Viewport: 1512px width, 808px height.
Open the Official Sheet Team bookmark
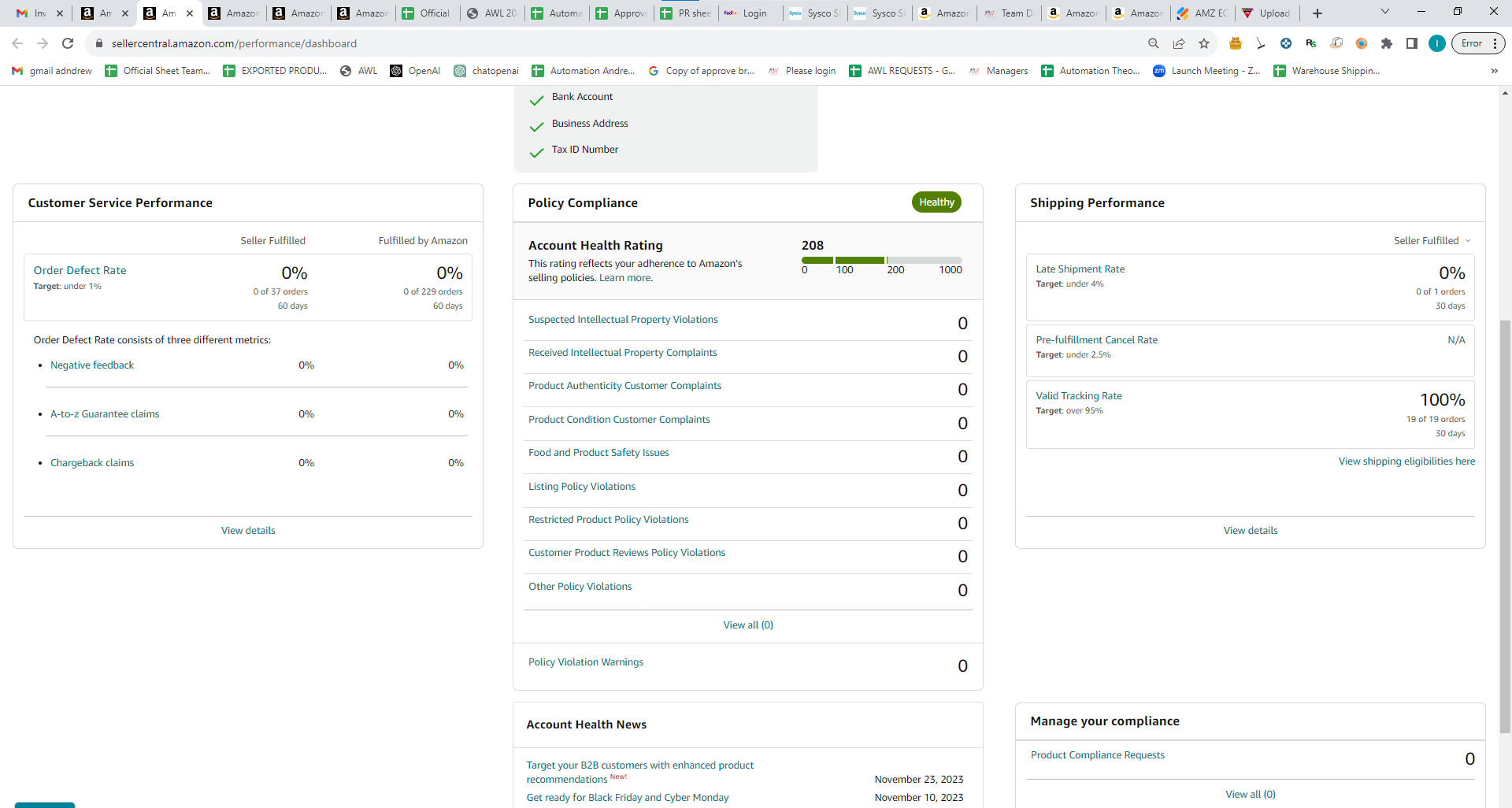pos(157,71)
